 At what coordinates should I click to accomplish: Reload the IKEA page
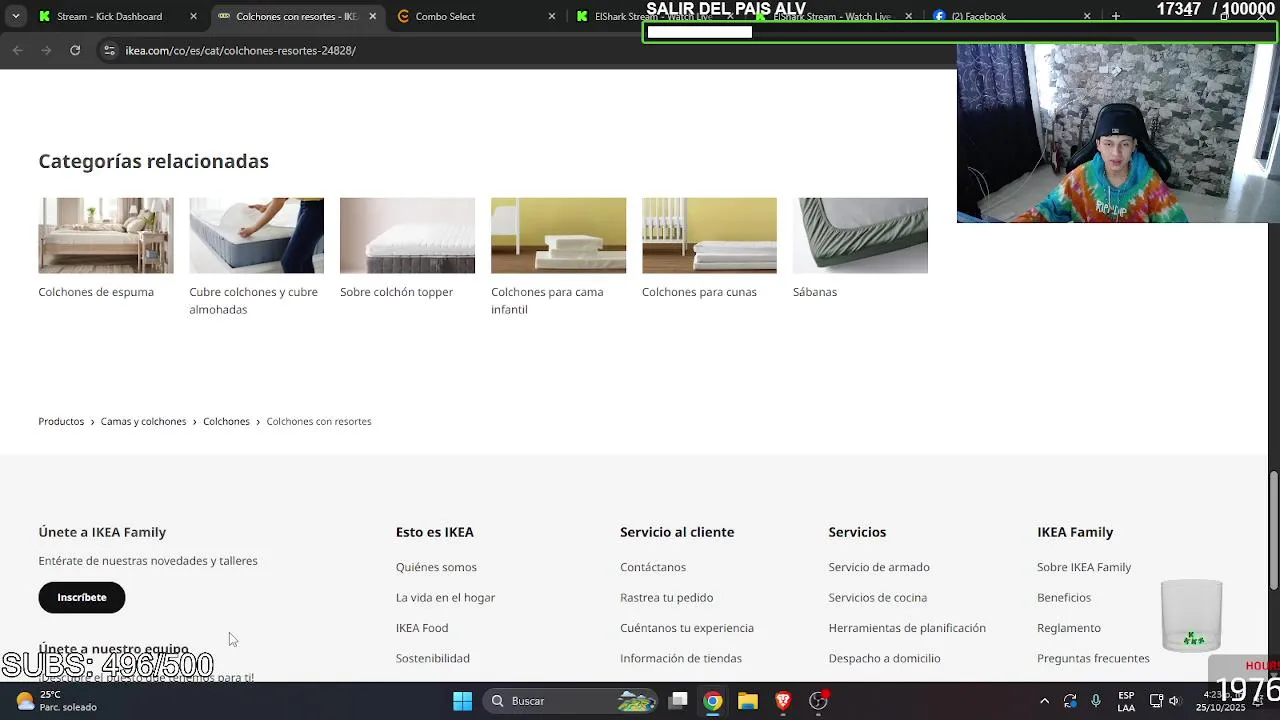click(x=75, y=50)
